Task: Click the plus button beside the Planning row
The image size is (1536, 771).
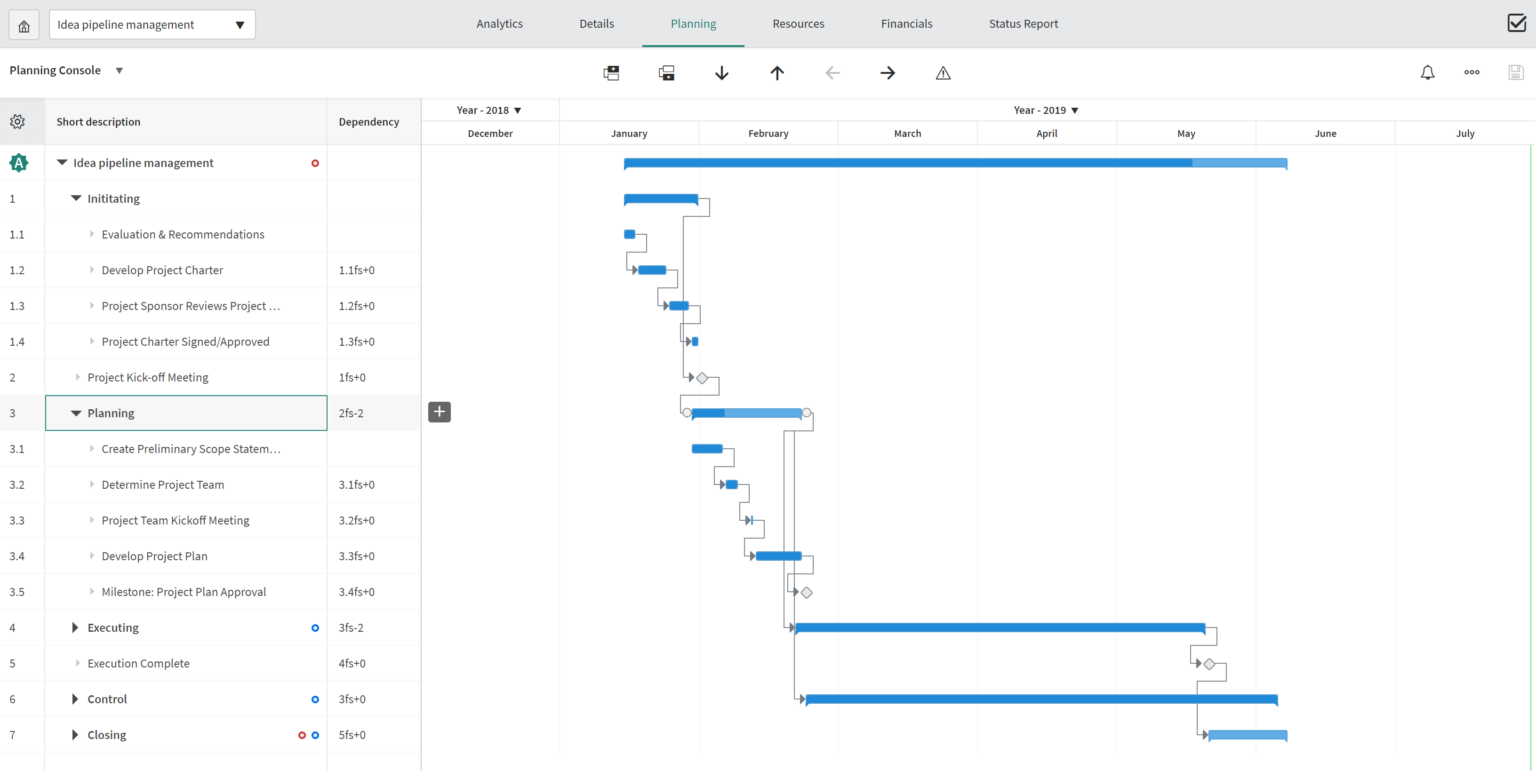Action: [439, 411]
